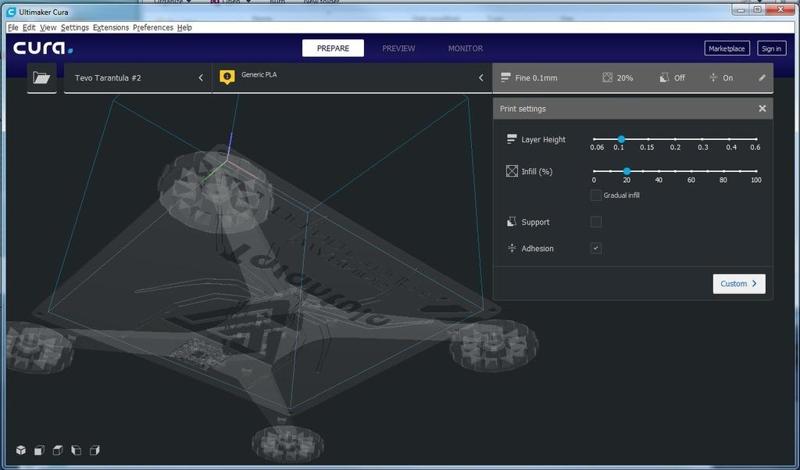
Task: Click the support Off summary icon
Action: (x=664, y=78)
